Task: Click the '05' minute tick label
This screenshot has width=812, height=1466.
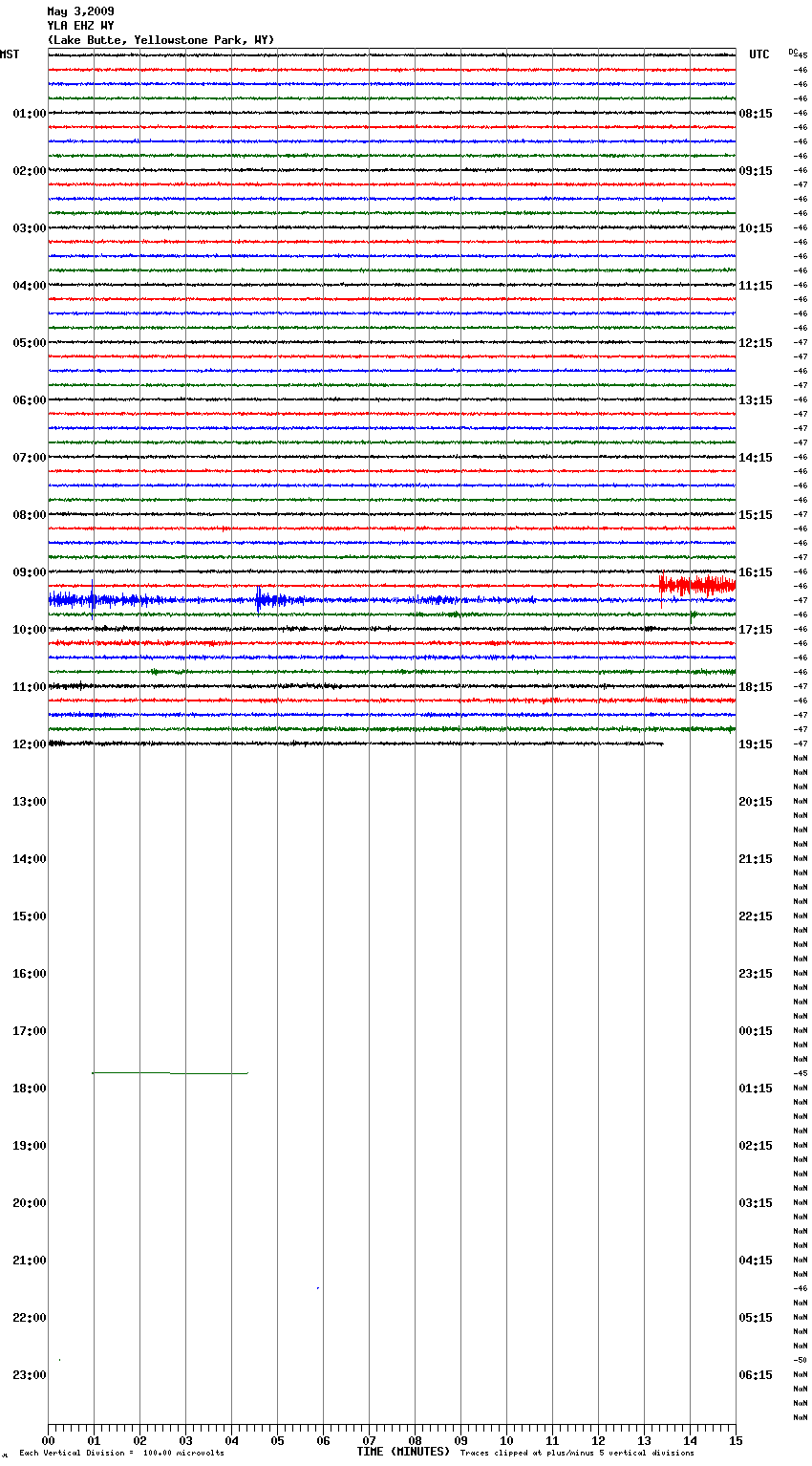Action: pyautogui.click(x=277, y=1441)
